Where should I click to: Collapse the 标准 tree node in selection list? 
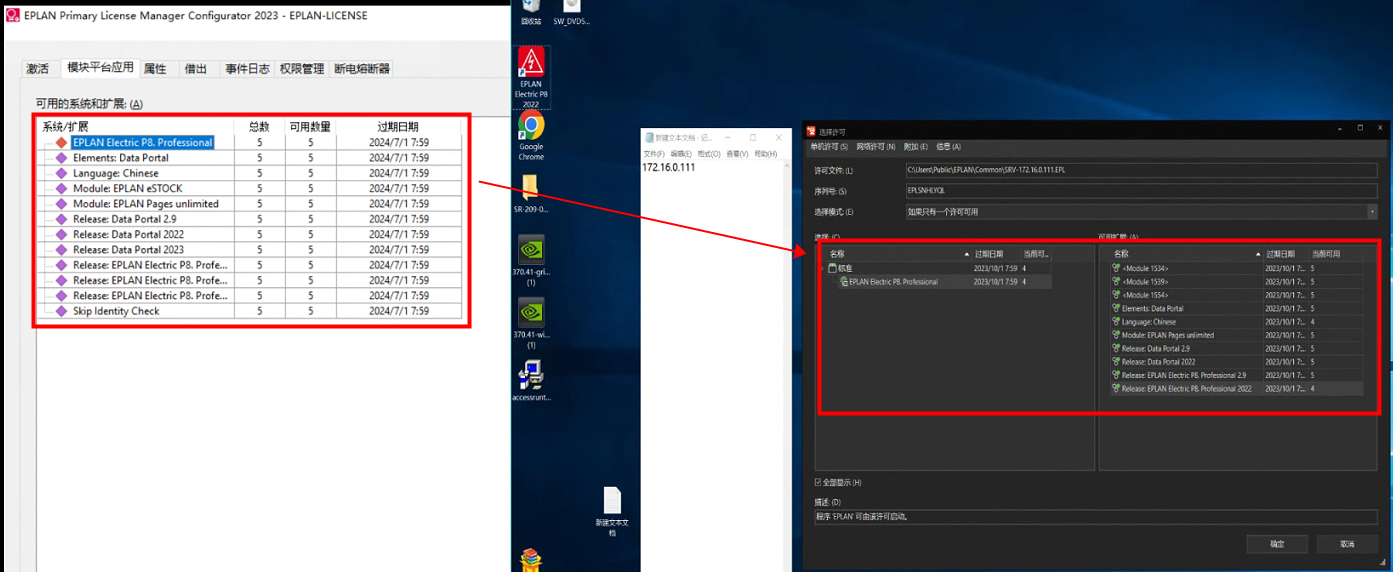[822, 268]
